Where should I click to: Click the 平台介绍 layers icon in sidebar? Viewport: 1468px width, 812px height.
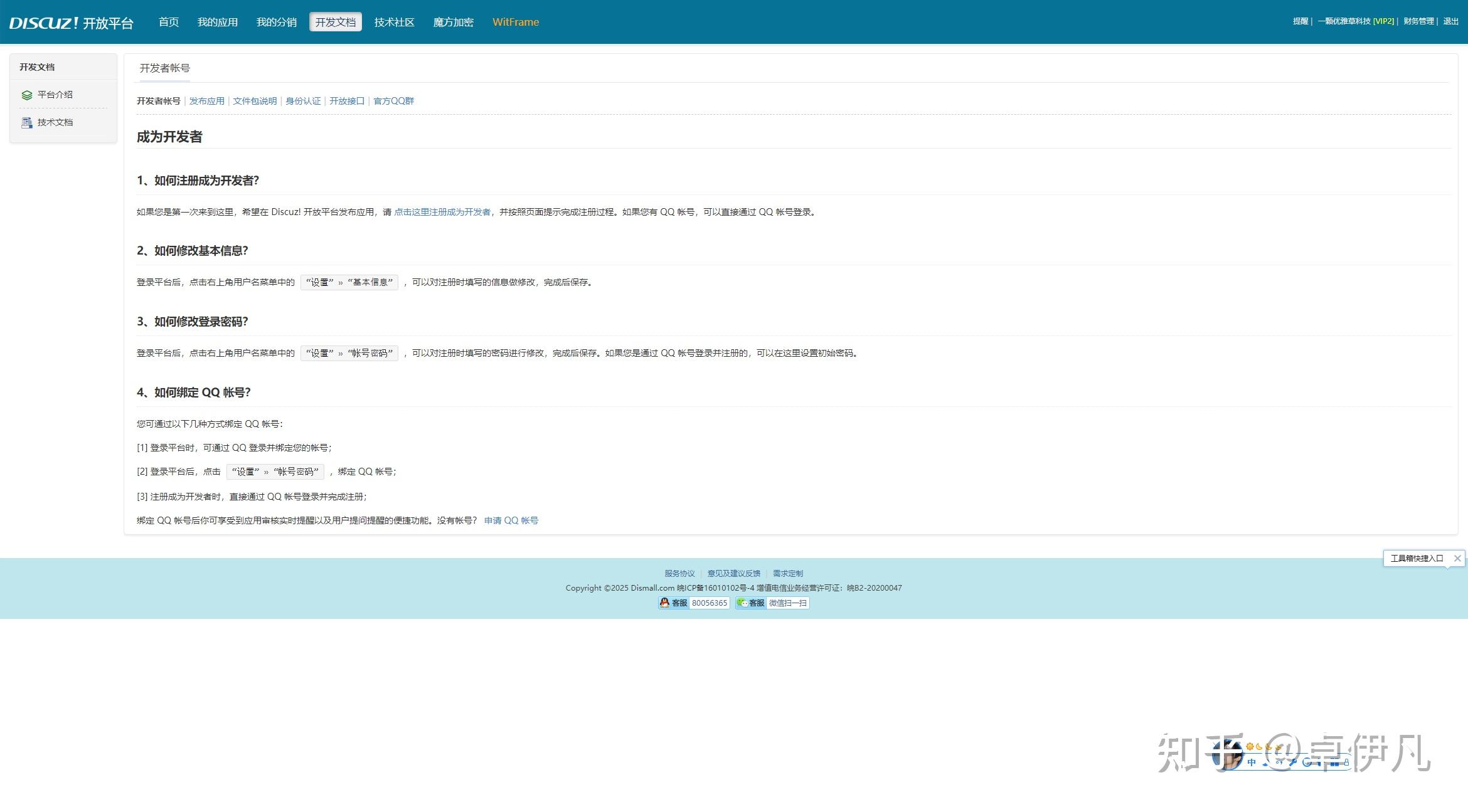26,95
